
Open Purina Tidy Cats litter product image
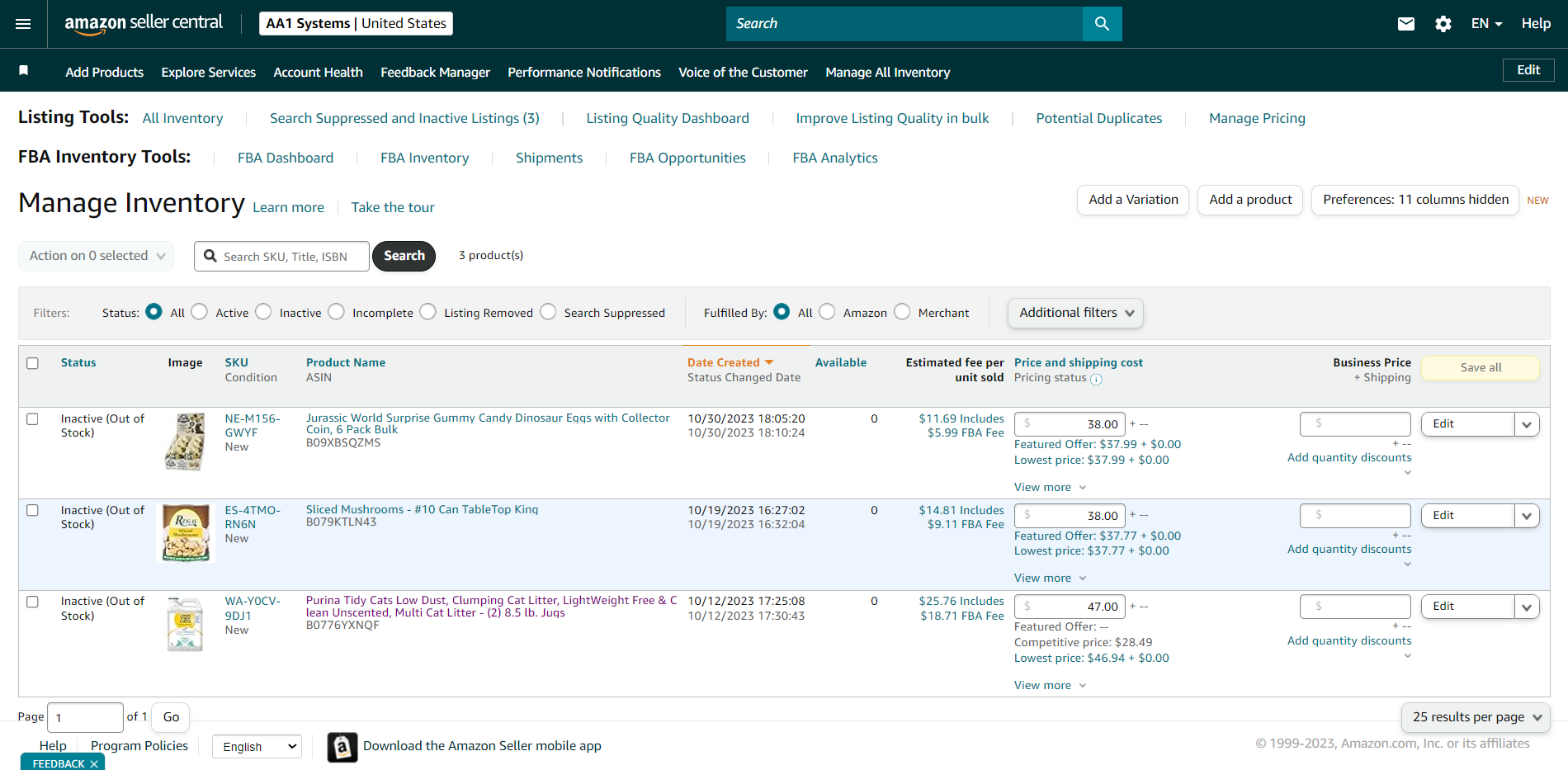[186, 625]
